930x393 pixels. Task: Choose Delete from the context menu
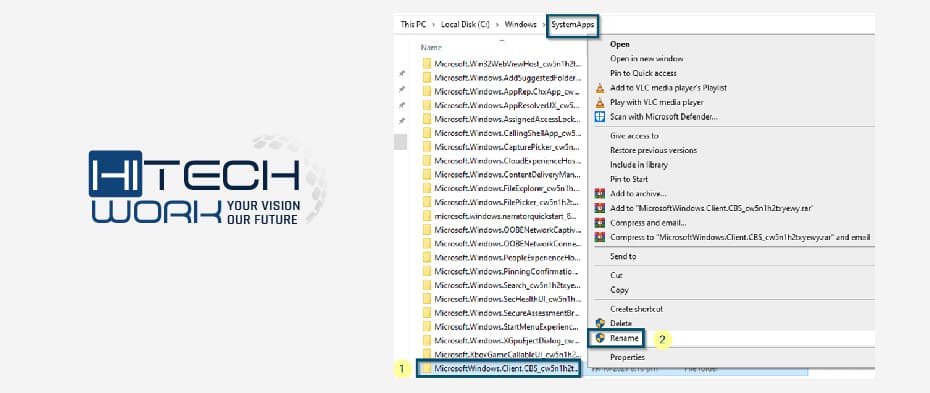pos(621,323)
